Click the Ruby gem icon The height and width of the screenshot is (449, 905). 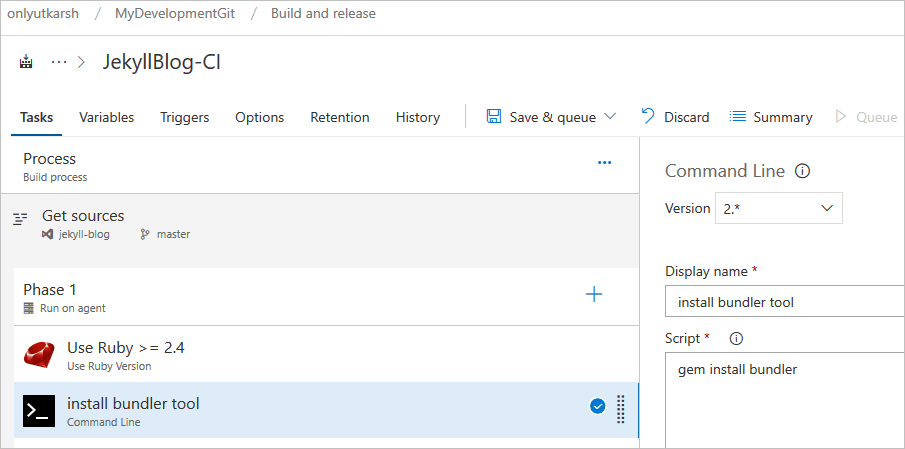pyautogui.click(x=39, y=355)
